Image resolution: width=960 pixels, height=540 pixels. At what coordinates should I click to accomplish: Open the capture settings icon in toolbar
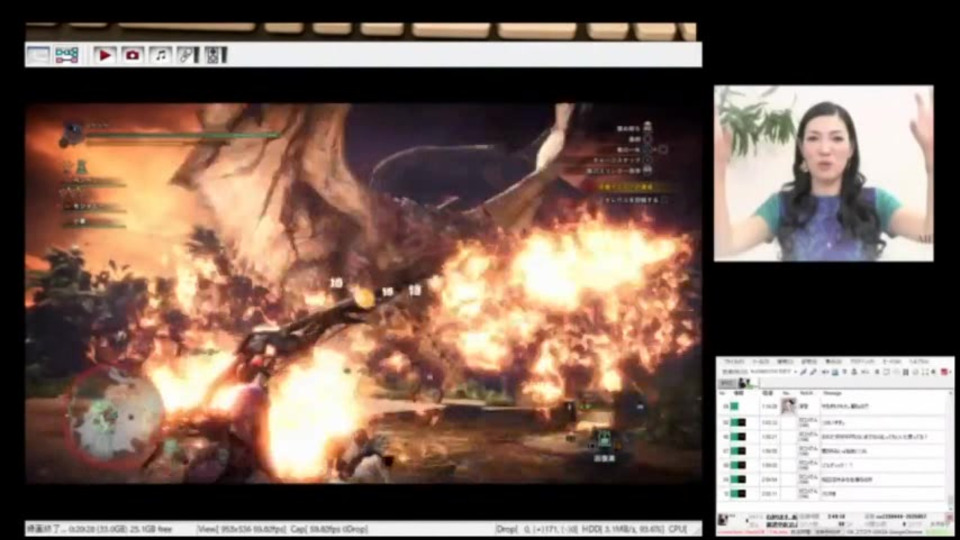click(x=38, y=55)
